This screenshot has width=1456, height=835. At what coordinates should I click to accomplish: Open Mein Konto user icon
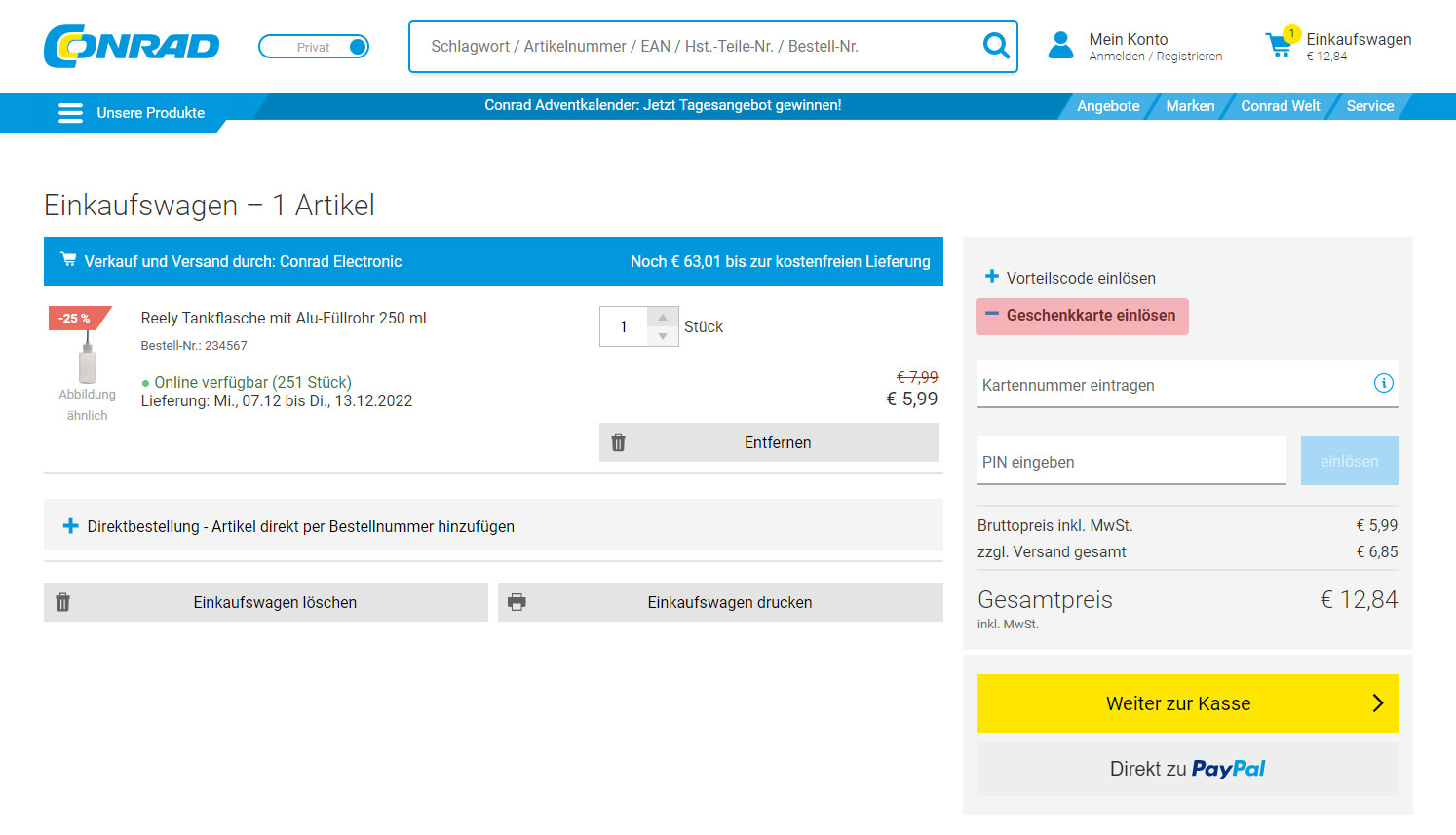point(1060,46)
